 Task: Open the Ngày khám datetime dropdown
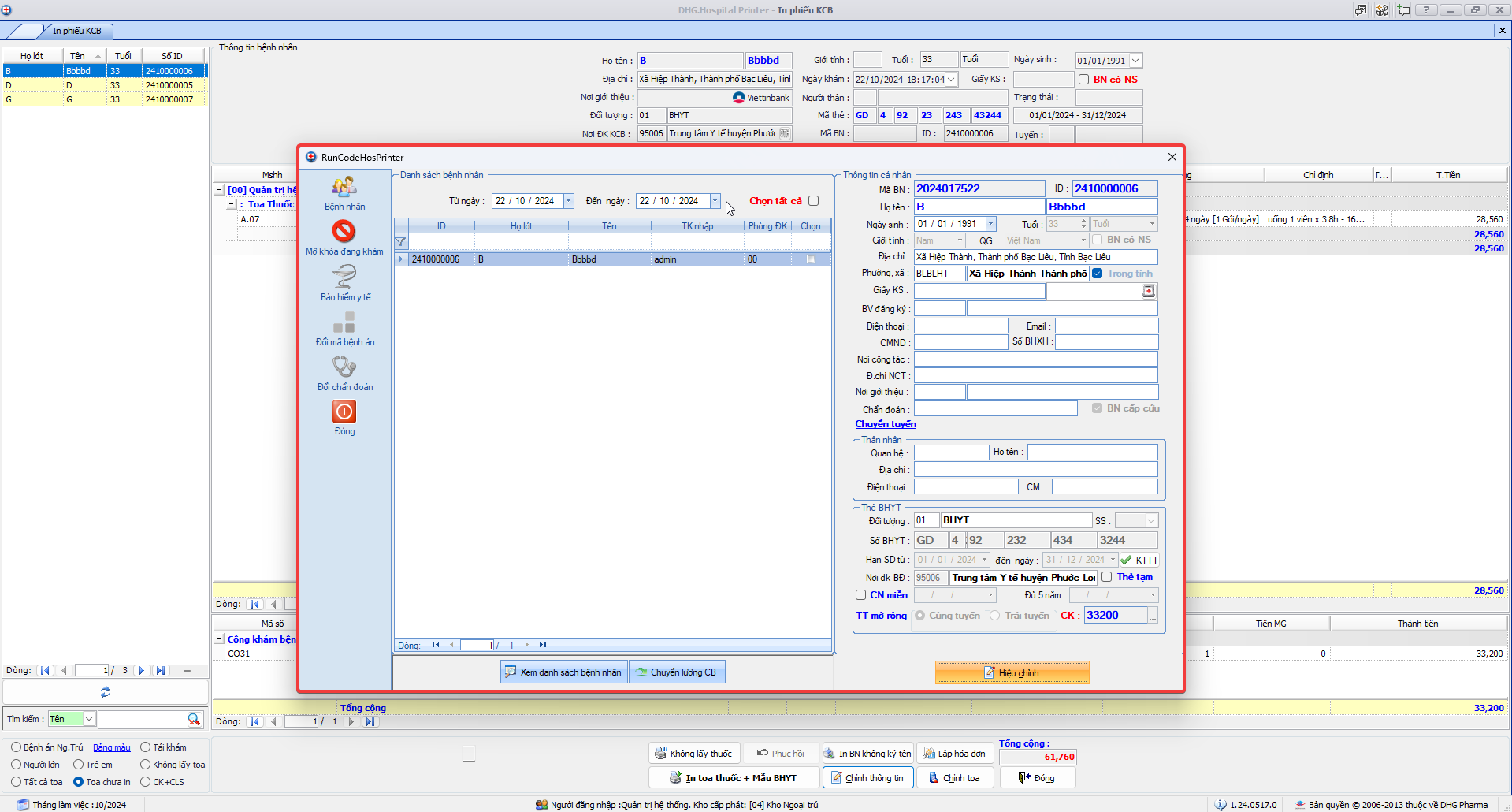click(952, 79)
